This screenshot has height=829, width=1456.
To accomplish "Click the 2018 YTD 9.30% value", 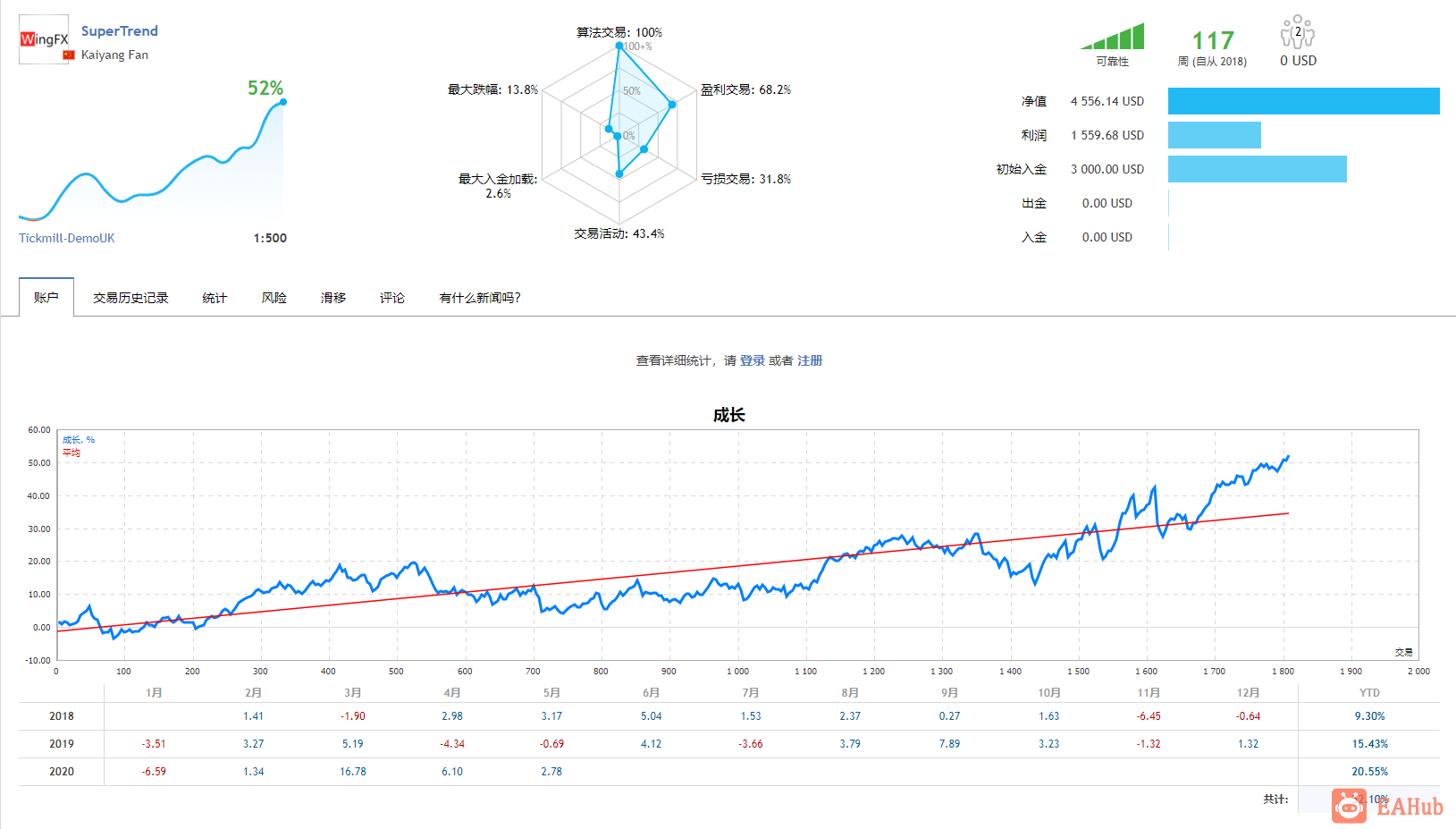I will (1369, 716).
